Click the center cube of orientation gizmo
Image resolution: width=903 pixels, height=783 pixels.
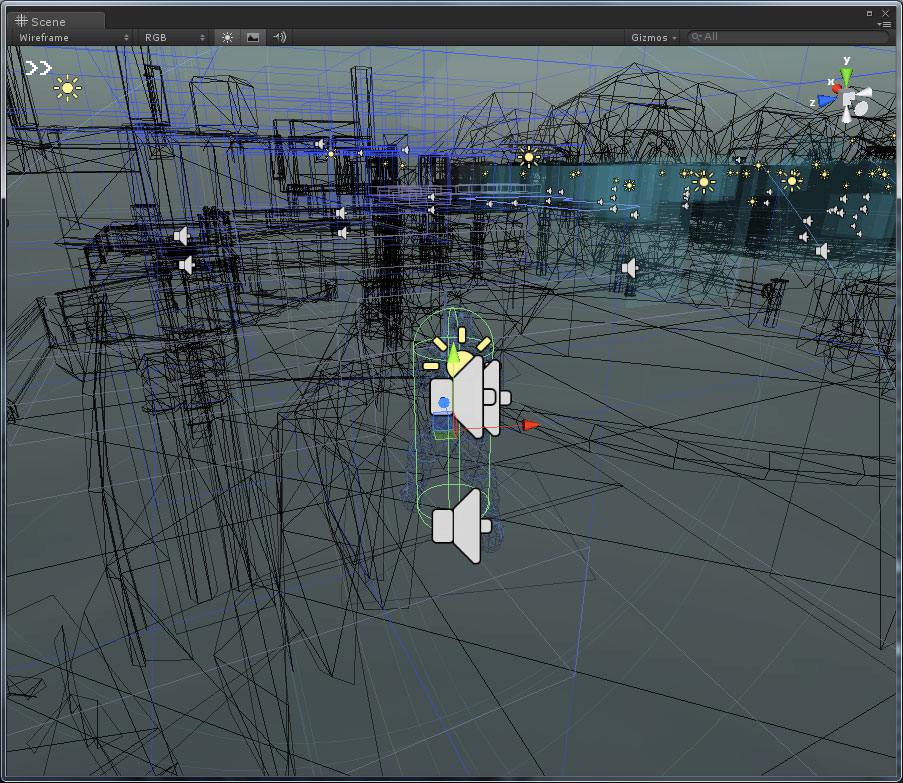[848, 99]
